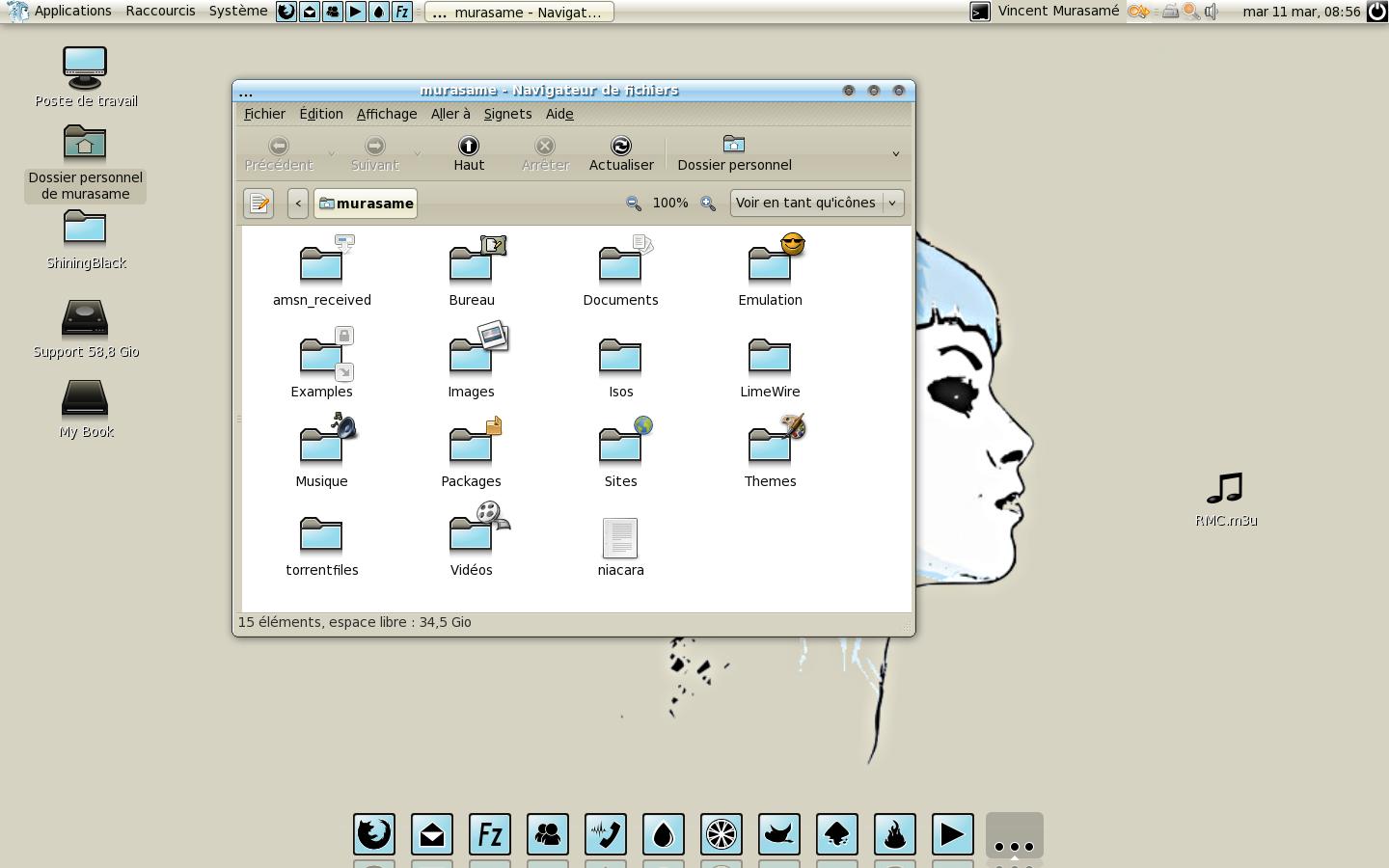This screenshot has height=868, width=1389.
Task: Open the contacts messenger dock icon
Action: (x=548, y=834)
